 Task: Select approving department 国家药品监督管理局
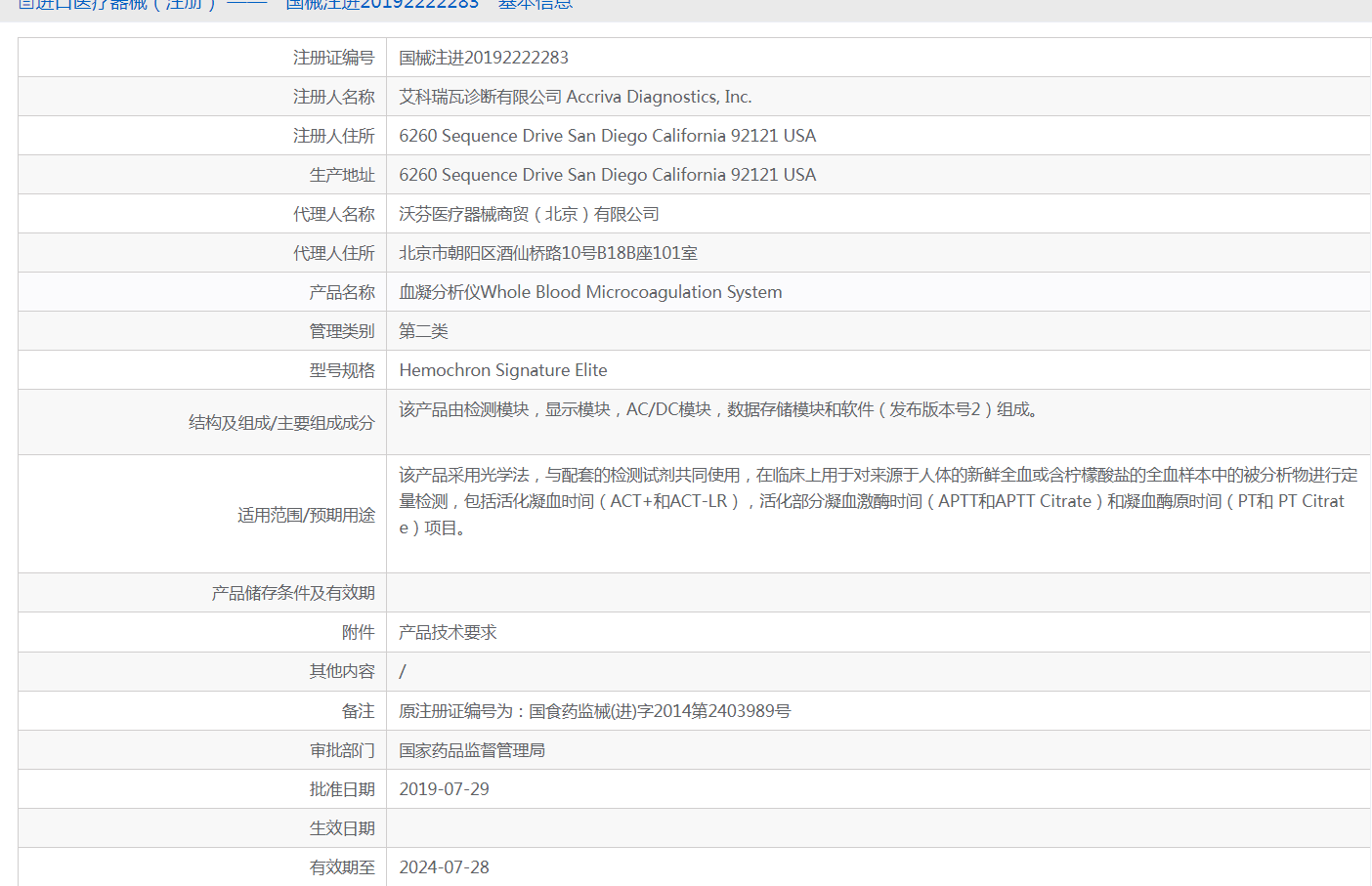pos(472,750)
